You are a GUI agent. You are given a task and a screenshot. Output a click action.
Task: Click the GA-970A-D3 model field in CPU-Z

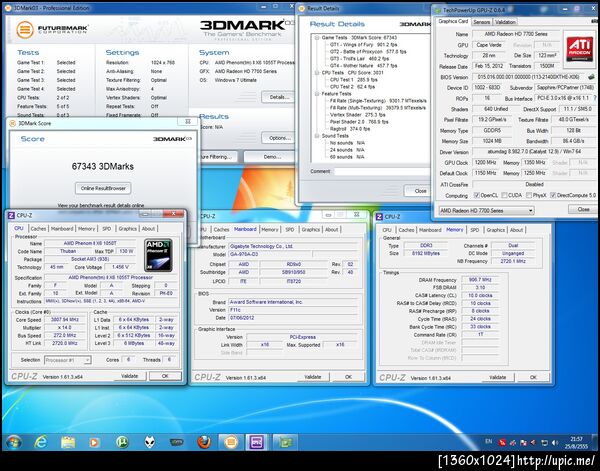(270, 254)
